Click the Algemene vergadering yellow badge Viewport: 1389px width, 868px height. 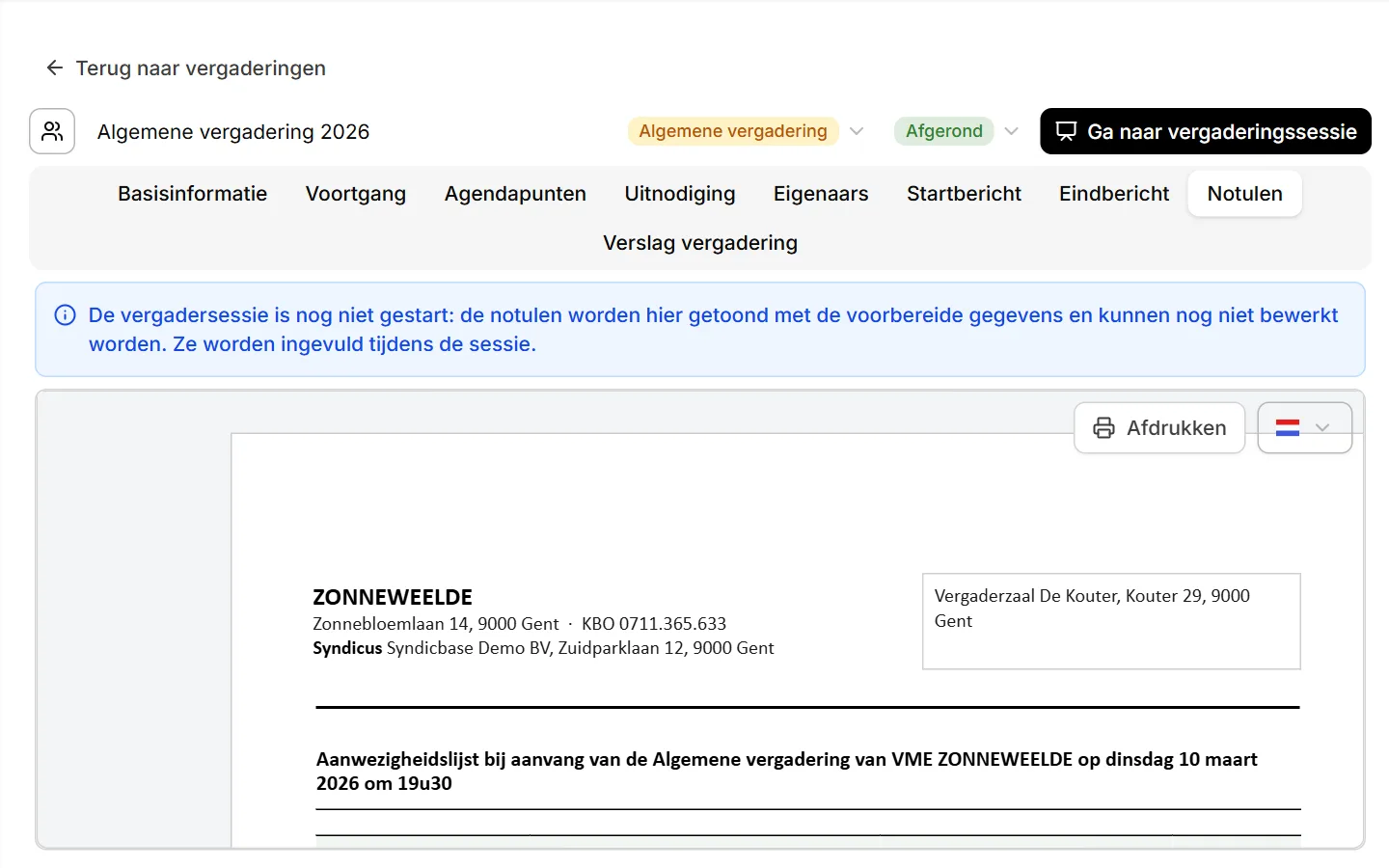click(x=733, y=131)
